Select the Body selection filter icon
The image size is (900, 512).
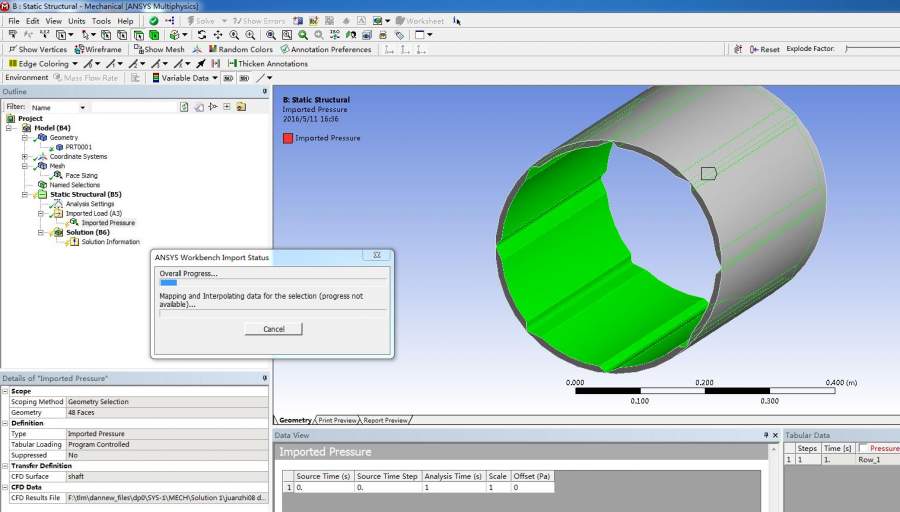click(x=154, y=35)
